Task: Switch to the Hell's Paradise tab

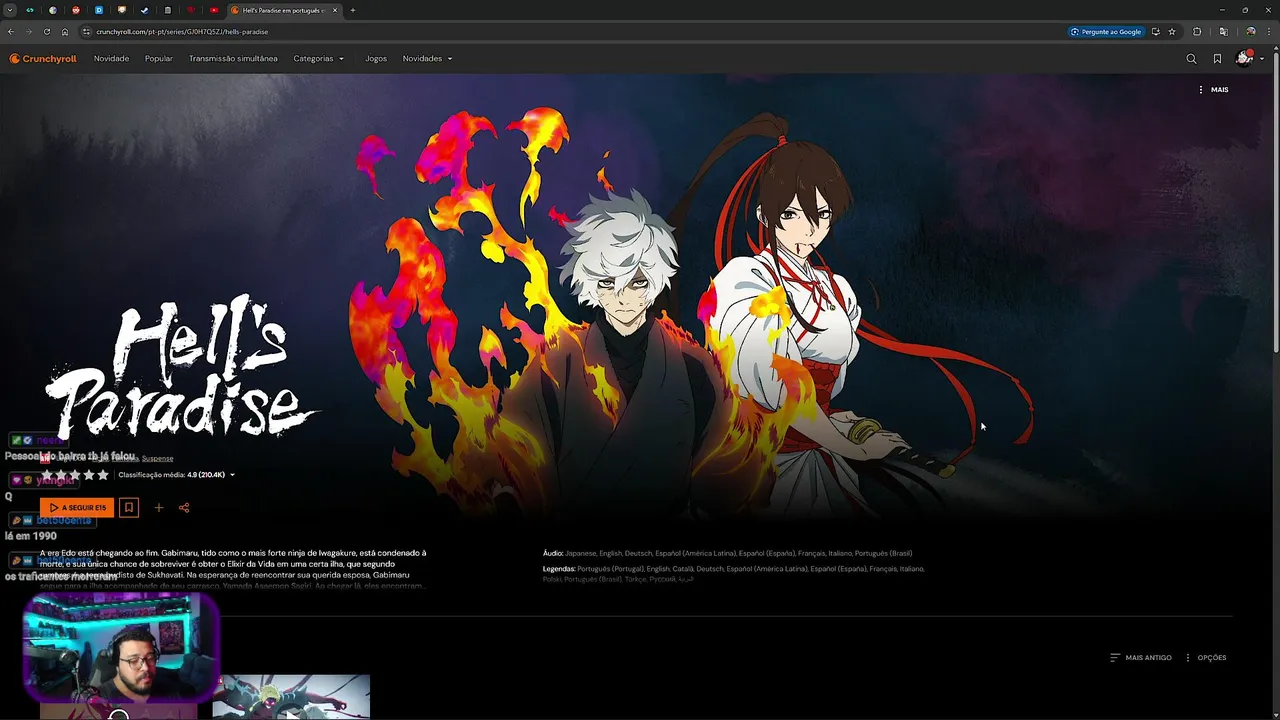Action: 284,10
